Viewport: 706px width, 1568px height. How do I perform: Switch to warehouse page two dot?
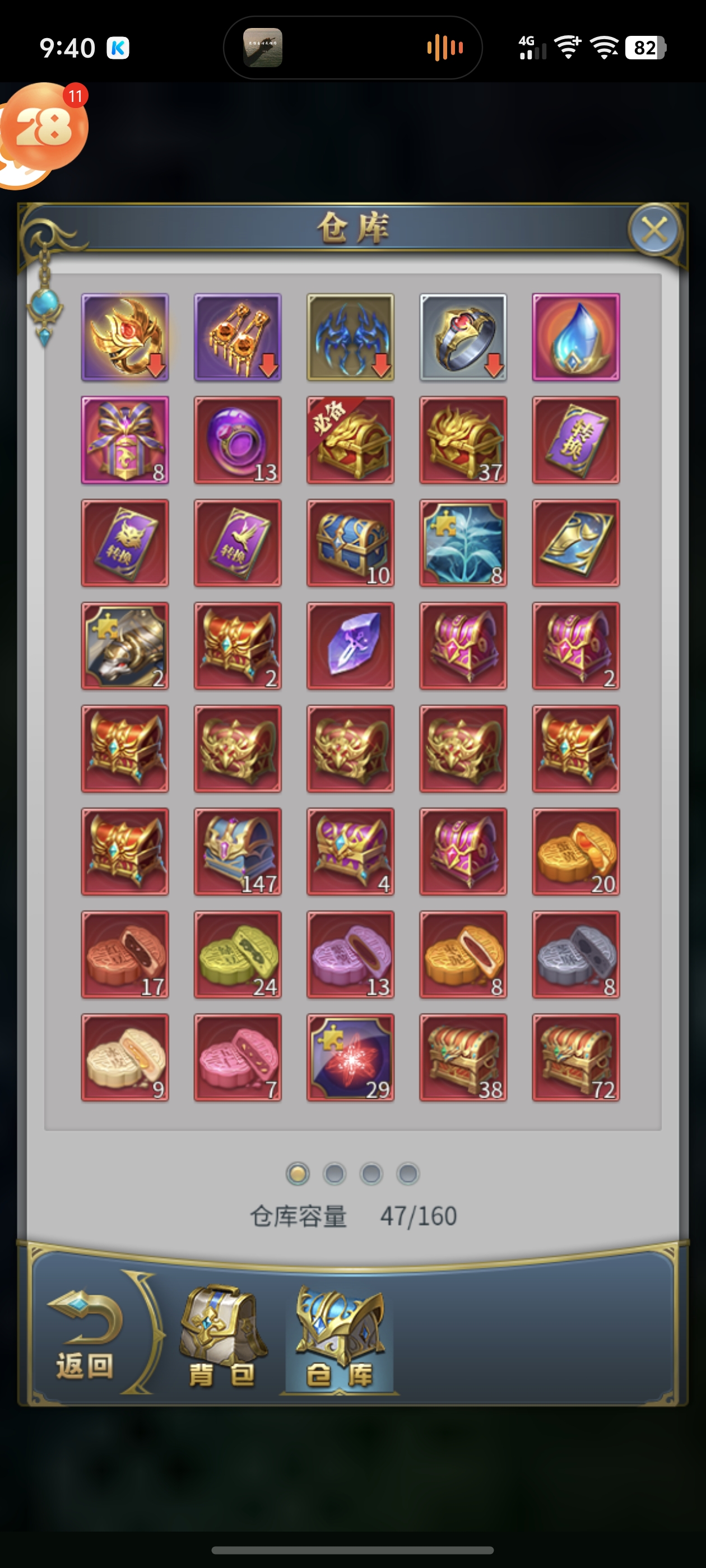335,1174
